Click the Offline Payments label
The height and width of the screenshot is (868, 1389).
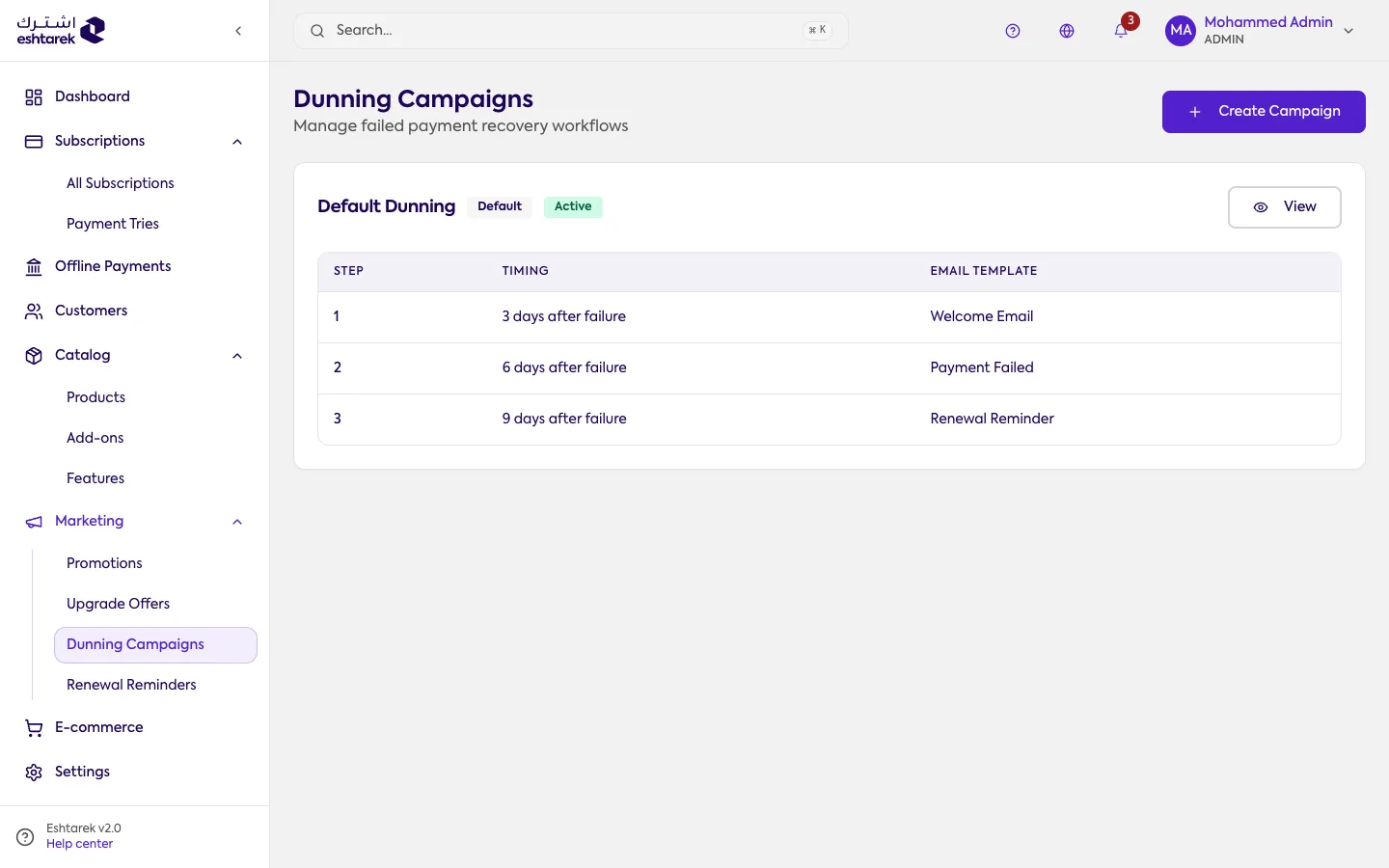[x=113, y=266]
